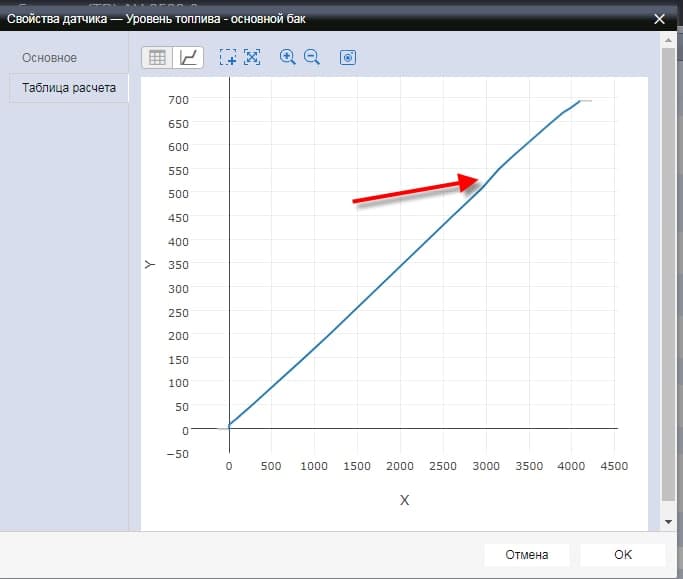Save chart snapshot with camera icon
Screen dimensions: 683x579
point(348,58)
